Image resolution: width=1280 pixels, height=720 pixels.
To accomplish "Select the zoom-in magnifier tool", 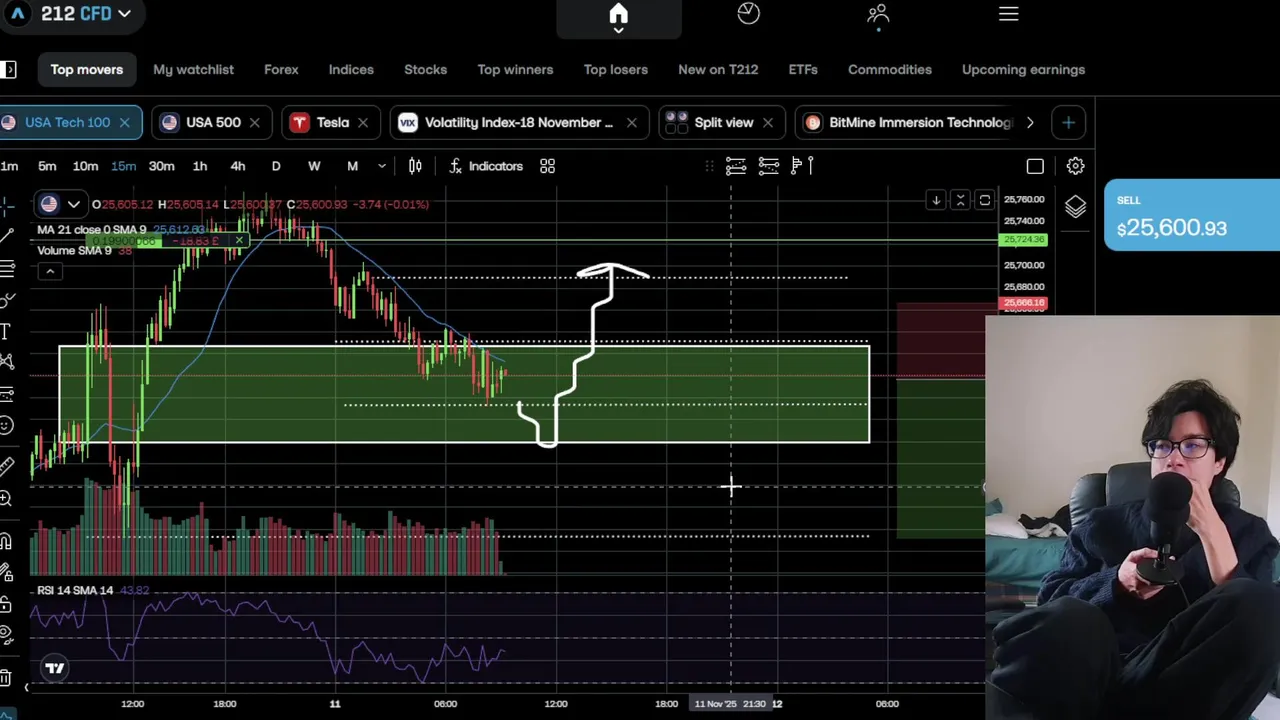I will click(x=6, y=499).
